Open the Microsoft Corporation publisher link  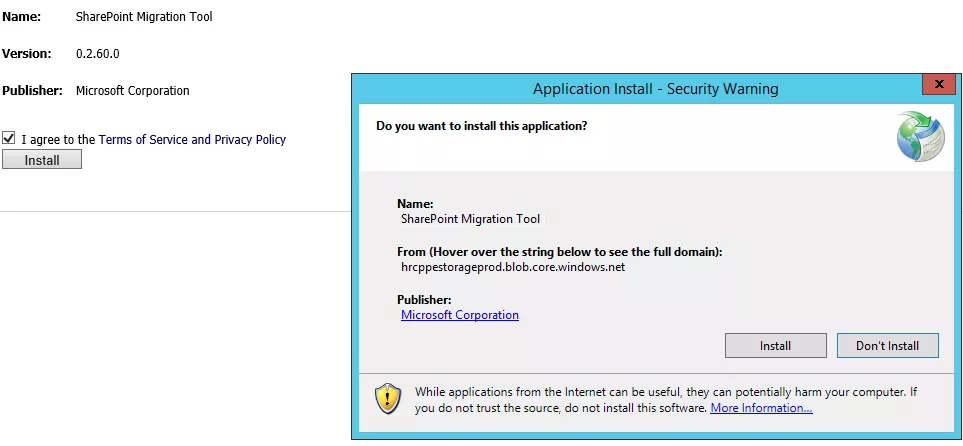(x=459, y=315)
